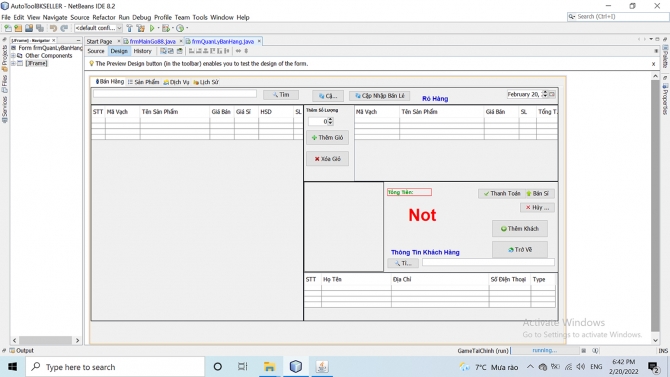Click the first alignment icon after Preview Design
This screenshot has width=670, height=377.
(191, 51)
